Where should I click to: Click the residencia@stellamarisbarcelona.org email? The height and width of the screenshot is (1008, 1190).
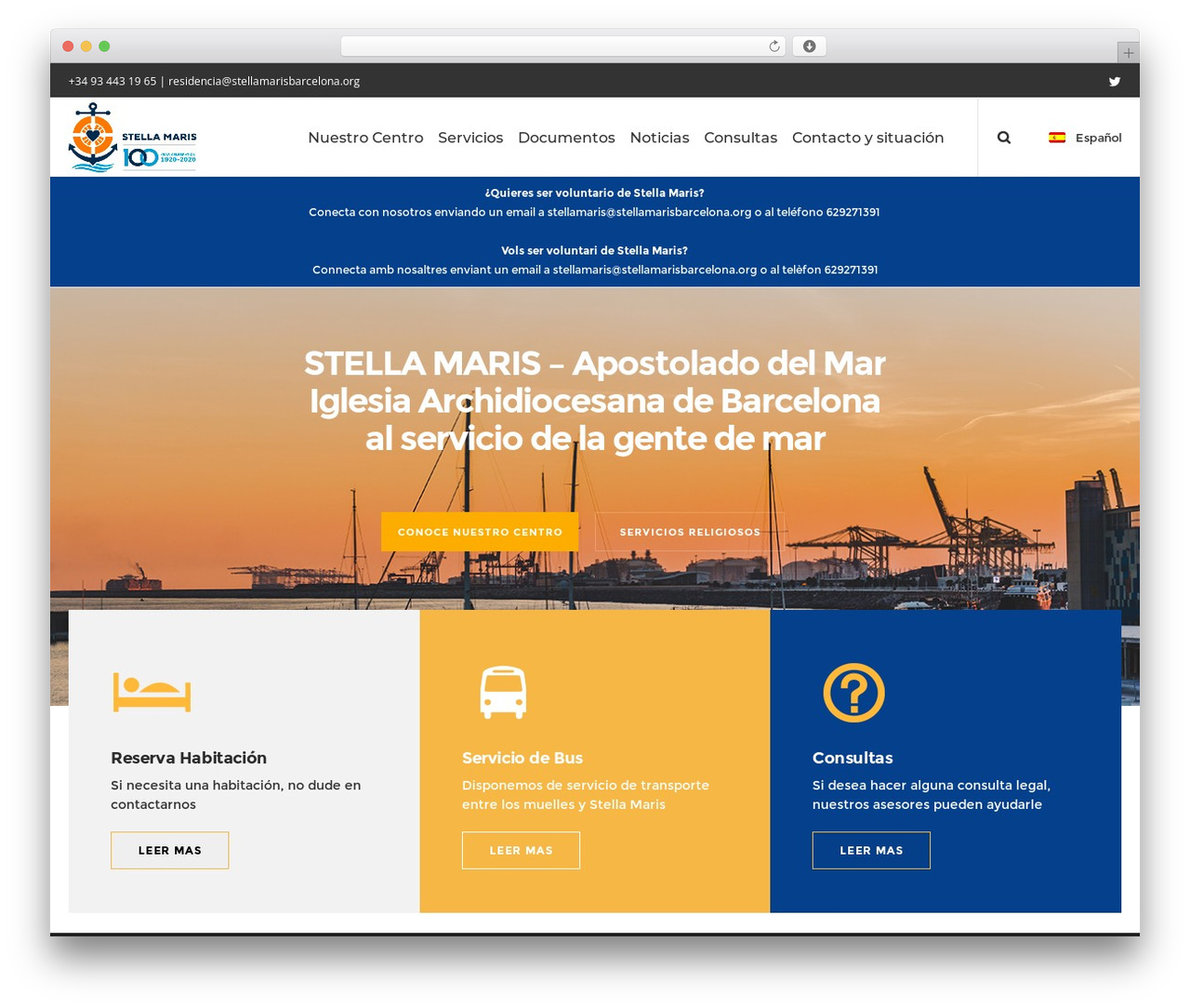click(264, 82)
